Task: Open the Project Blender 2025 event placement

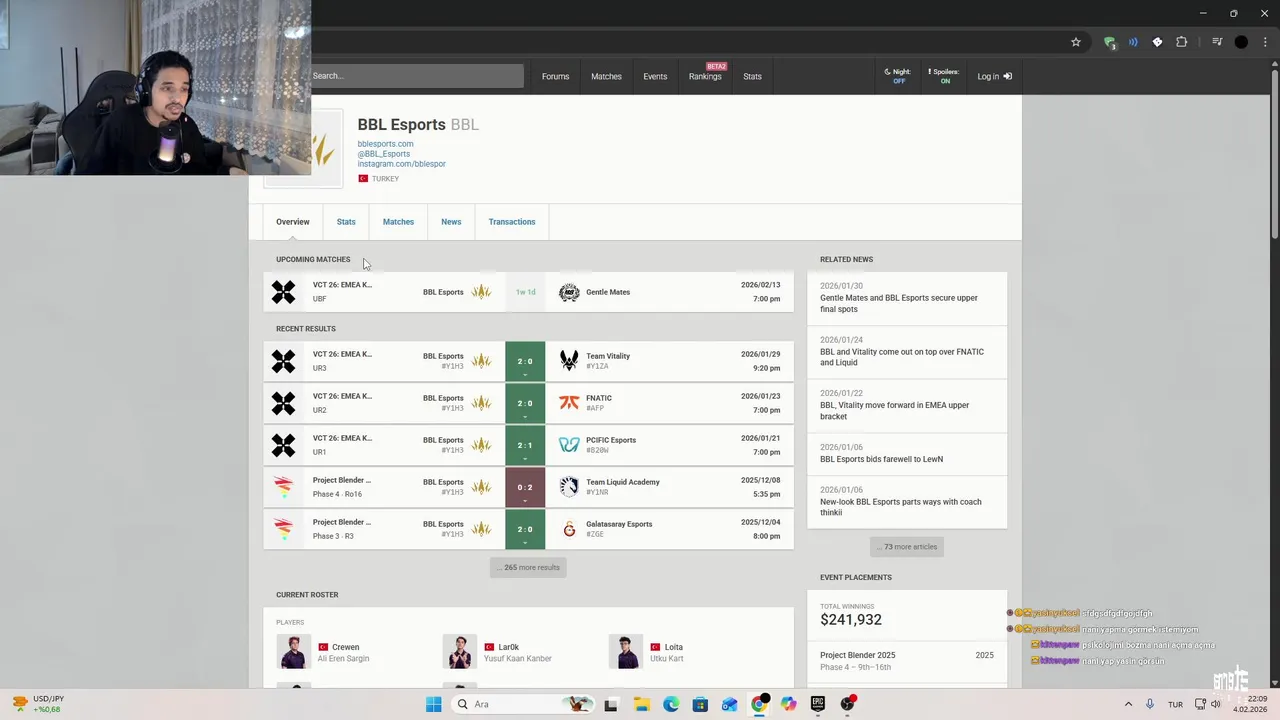Action: pos(907,662)
